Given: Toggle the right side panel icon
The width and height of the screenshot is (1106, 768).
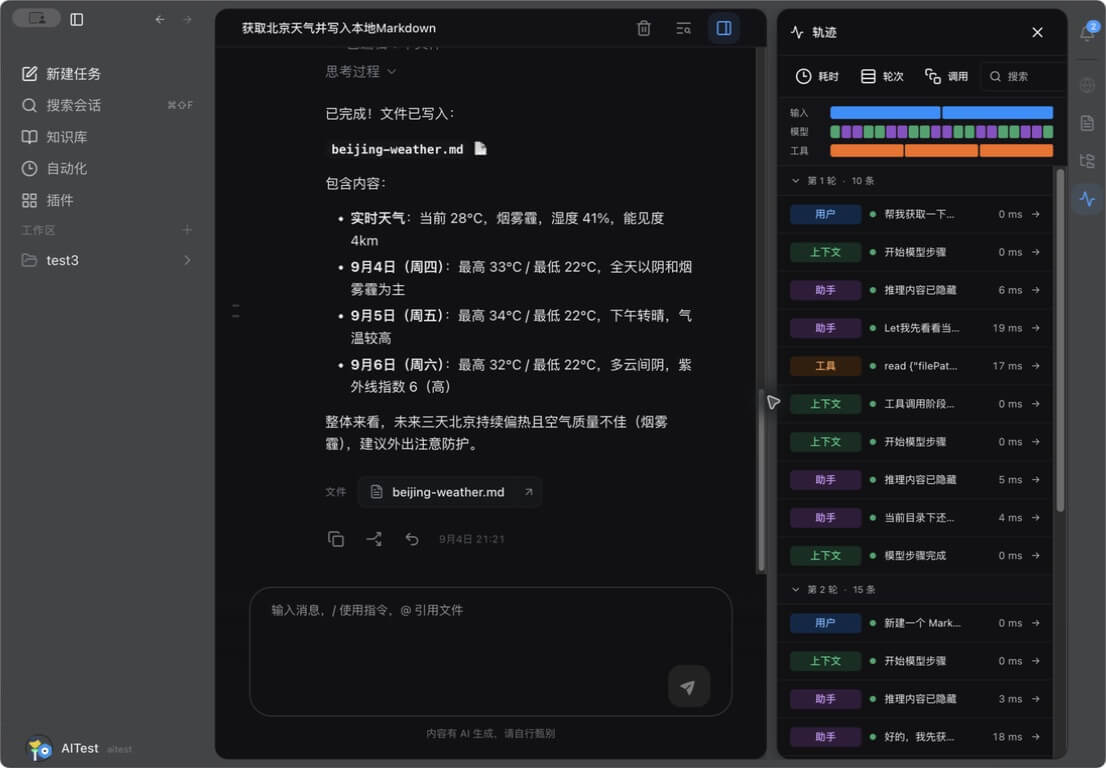Looking at the screenshot, I should click(724, 28).
